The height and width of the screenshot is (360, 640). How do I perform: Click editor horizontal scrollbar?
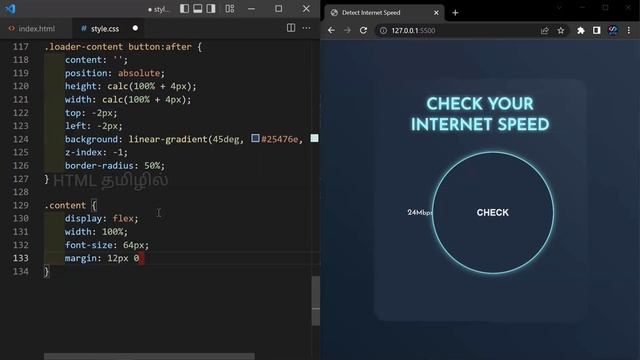(149, 356)
